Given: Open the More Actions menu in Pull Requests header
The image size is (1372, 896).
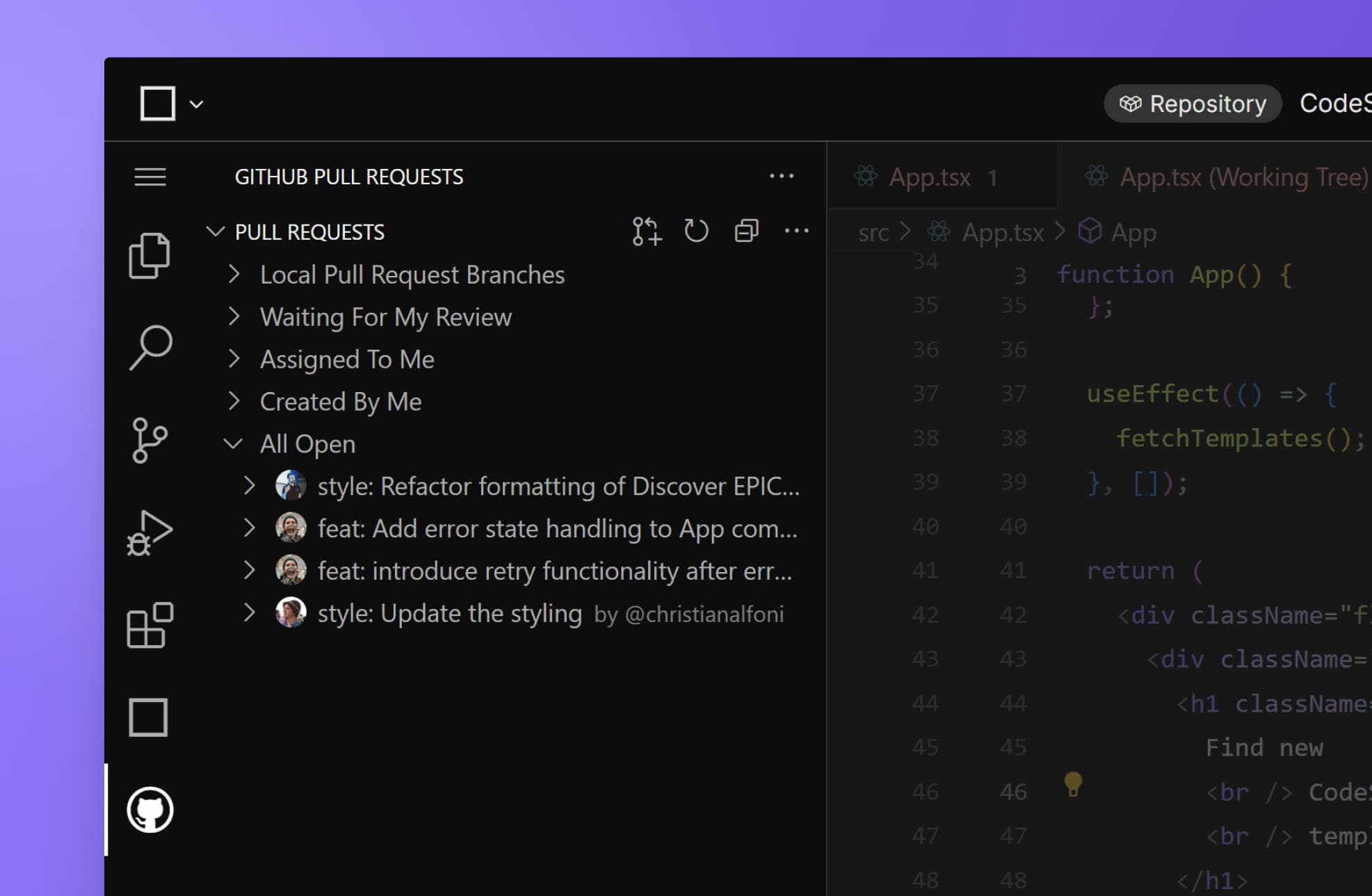Looking at the screenshot, I should click(x=797, y=231).
